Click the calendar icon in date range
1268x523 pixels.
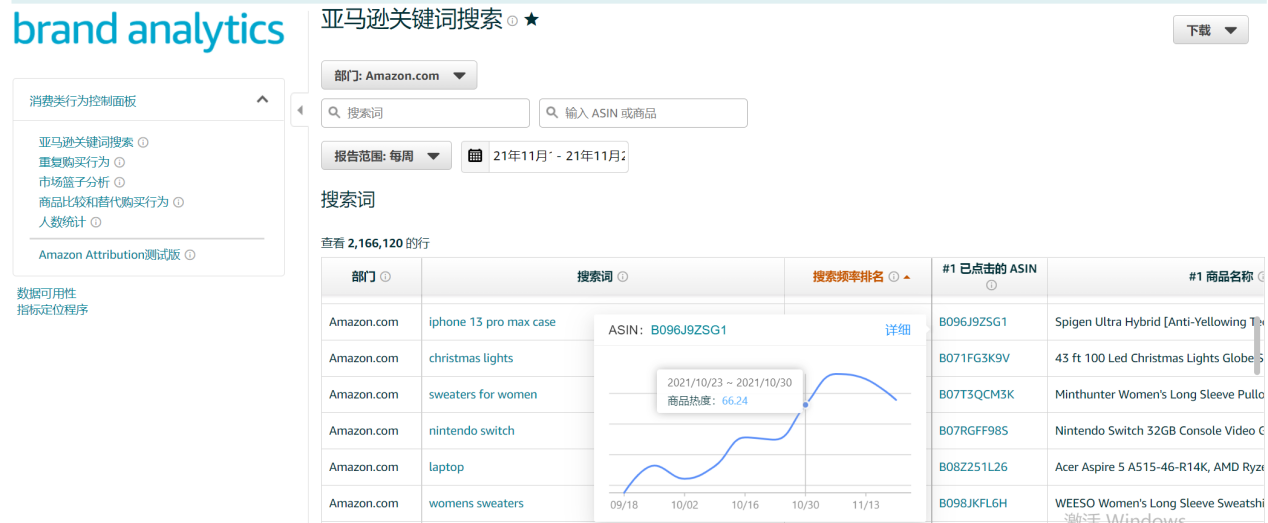pos(476,156)
